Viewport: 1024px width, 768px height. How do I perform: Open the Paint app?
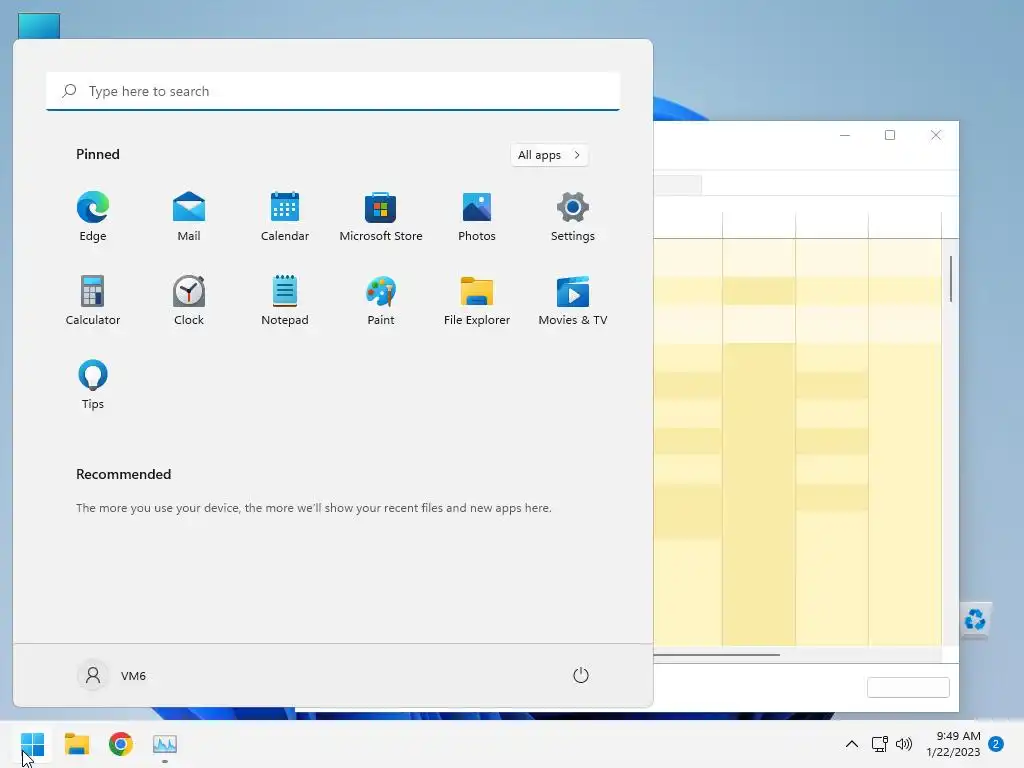click(x=381, y=300)
